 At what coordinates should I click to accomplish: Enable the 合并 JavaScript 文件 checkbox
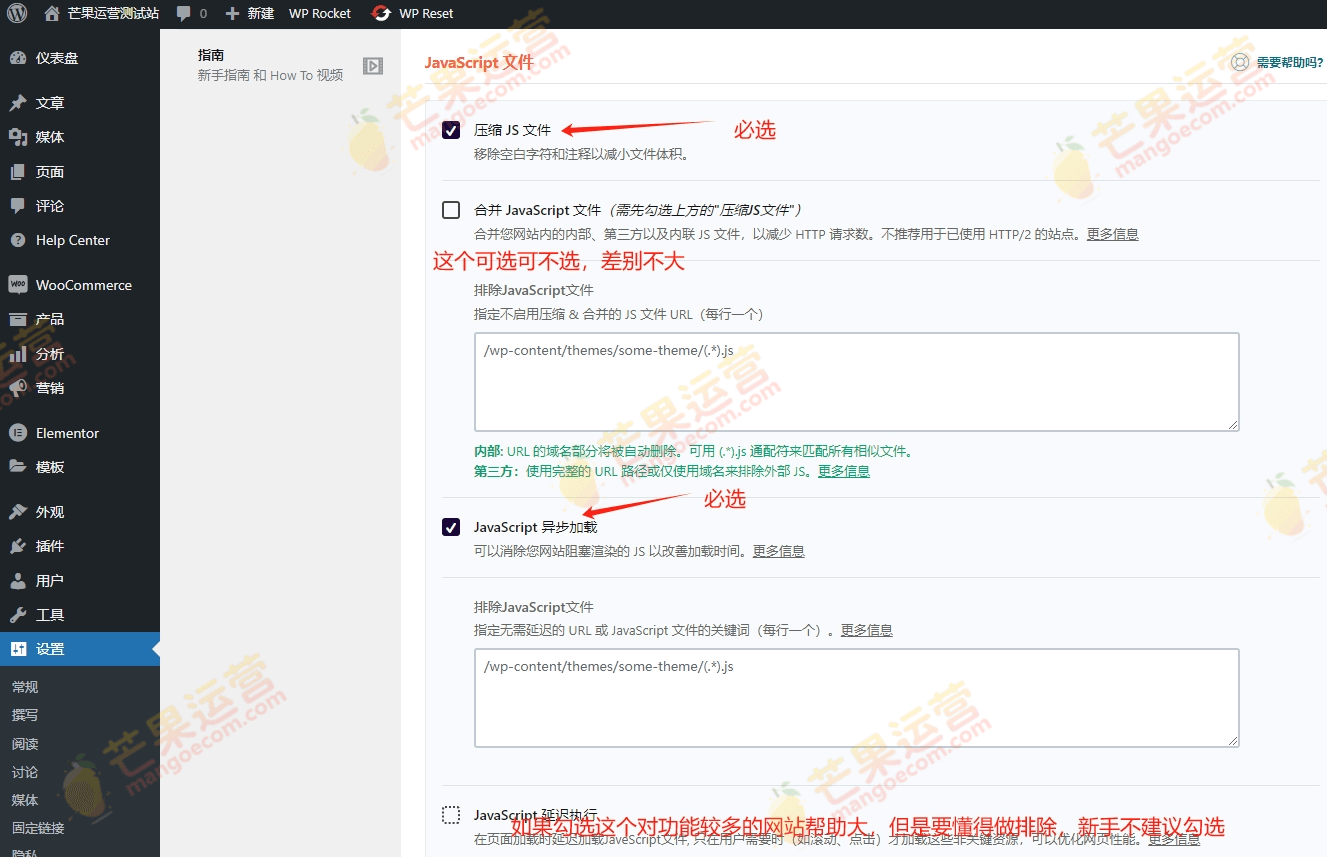[451, 210]
